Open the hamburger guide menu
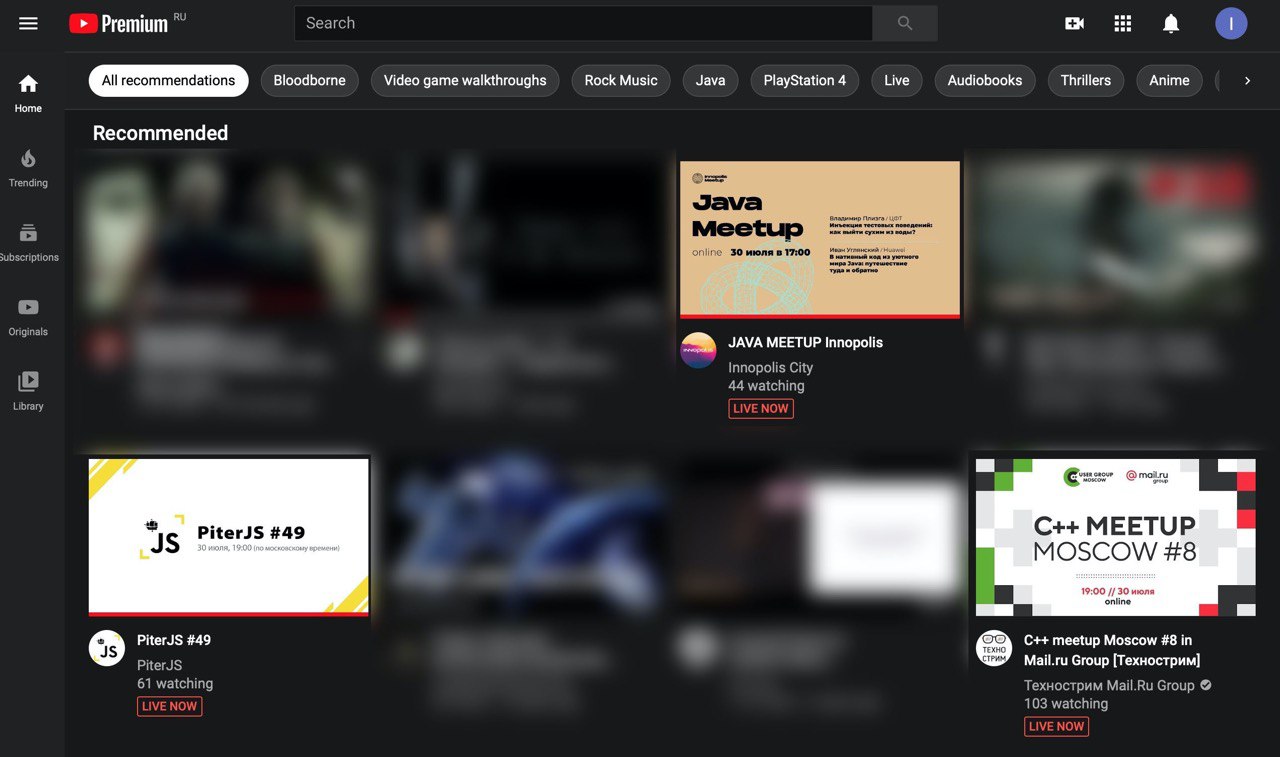The height and width of the screenshot is (757, 1280). pos(28,23)
